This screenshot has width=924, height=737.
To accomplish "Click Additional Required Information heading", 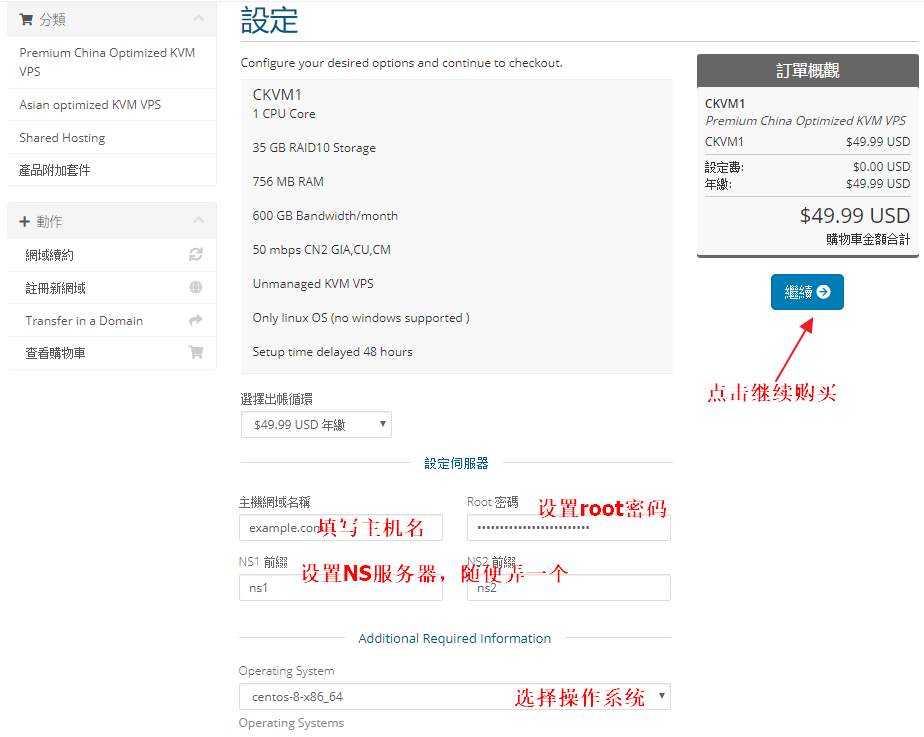I will pyautogui.click(x=454, y=639).
